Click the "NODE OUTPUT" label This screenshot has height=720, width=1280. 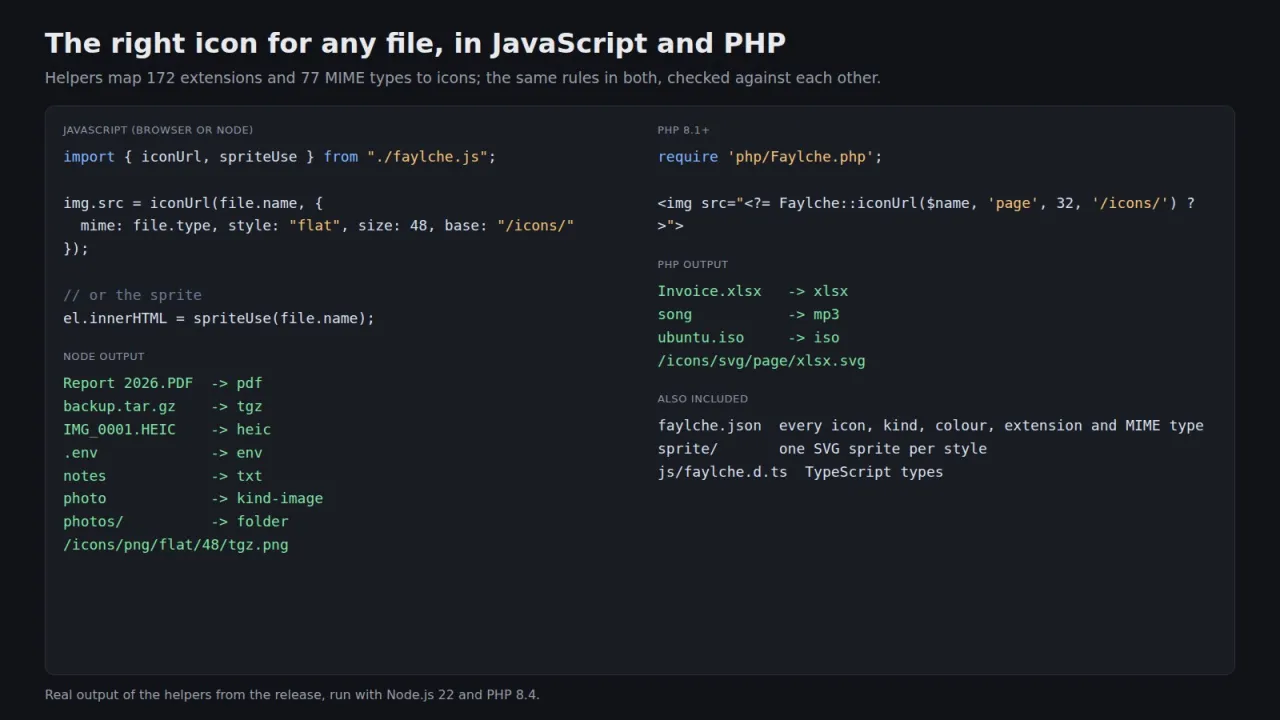[x=104, y=357]
